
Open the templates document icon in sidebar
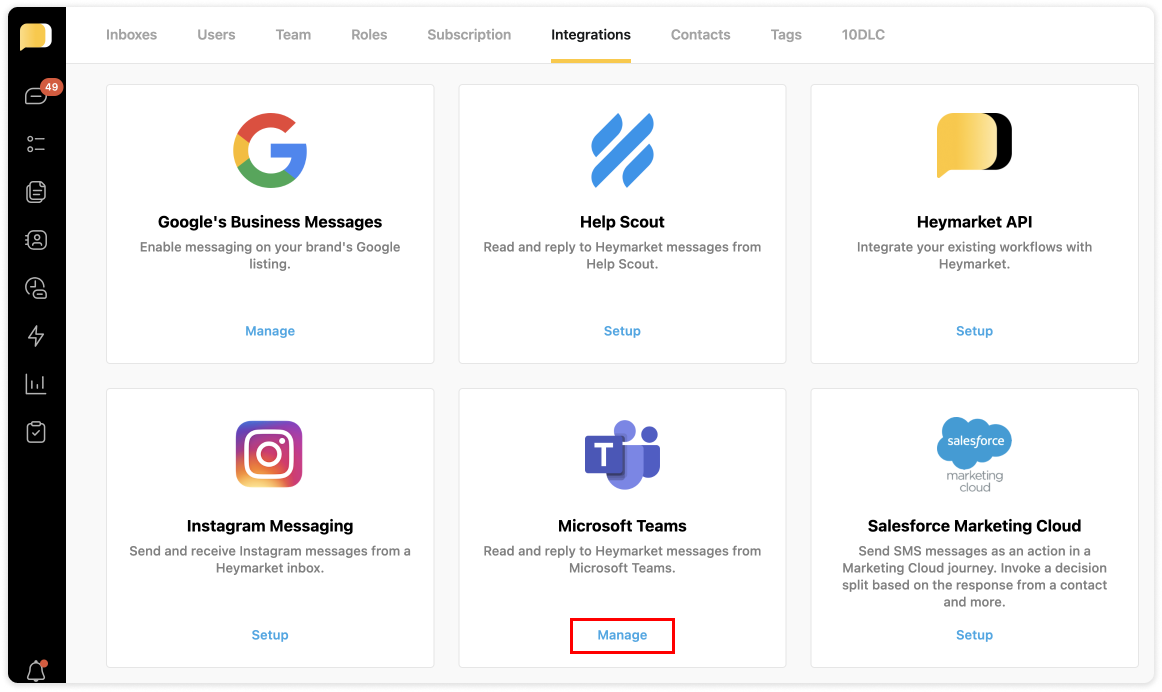pos(36,192)
